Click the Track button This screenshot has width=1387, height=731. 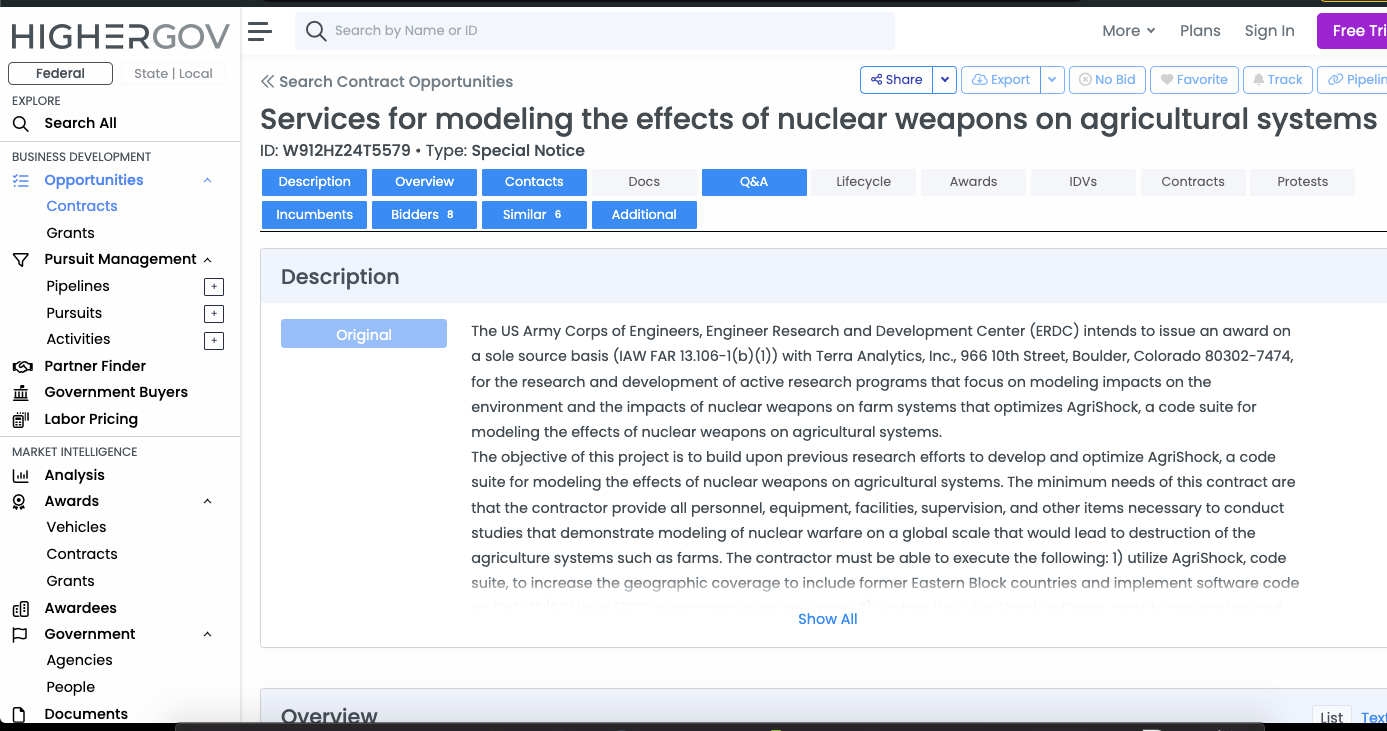[1278, 80]
